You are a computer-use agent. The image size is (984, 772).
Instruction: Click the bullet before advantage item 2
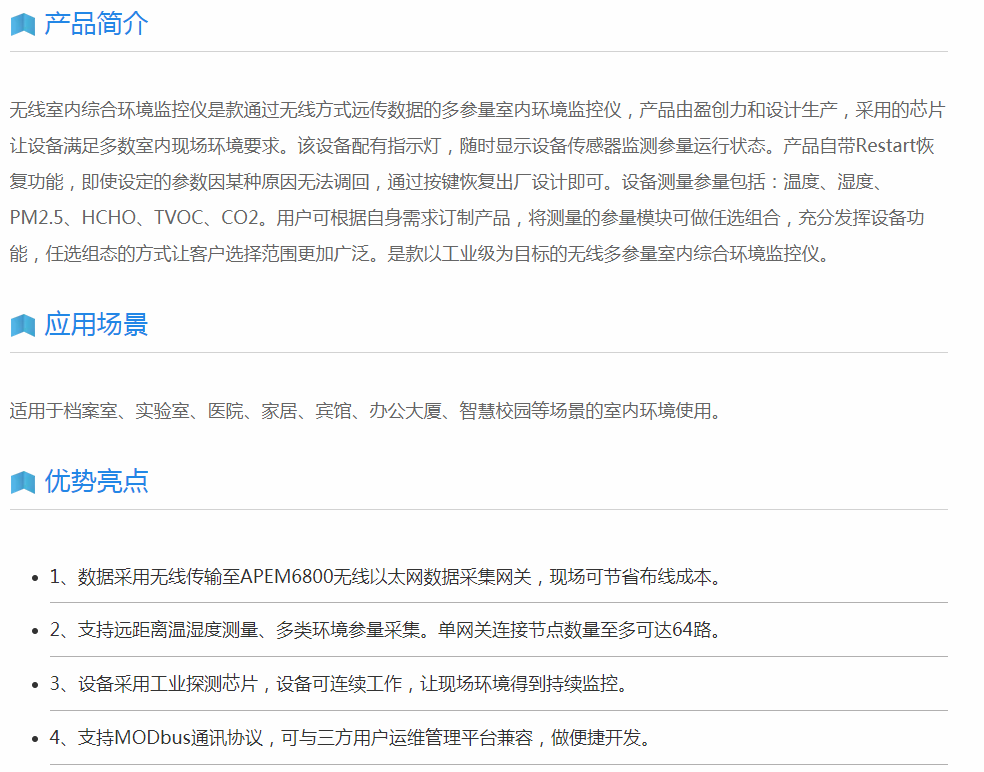pyautogui.click(x=36, y=632)
